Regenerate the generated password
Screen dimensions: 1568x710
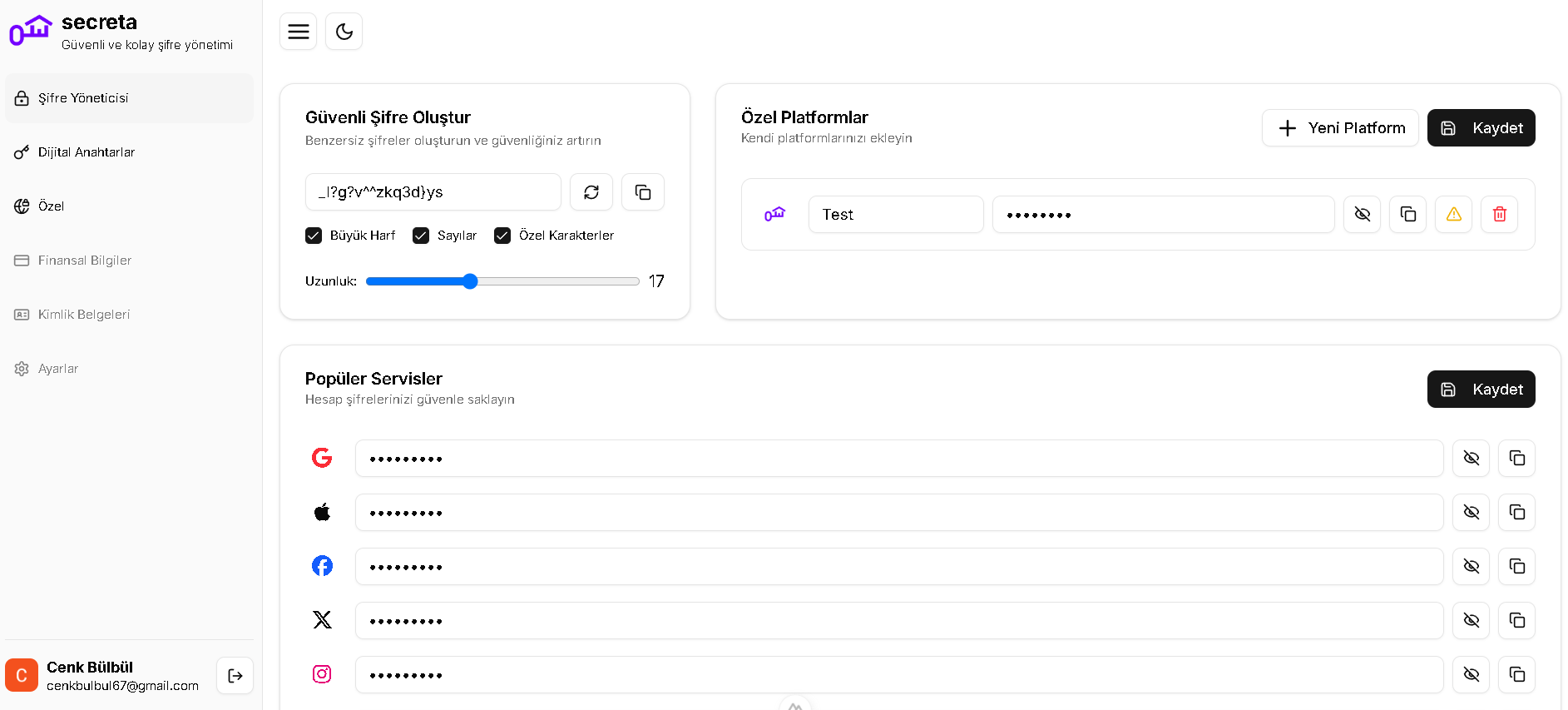point(591,192)
